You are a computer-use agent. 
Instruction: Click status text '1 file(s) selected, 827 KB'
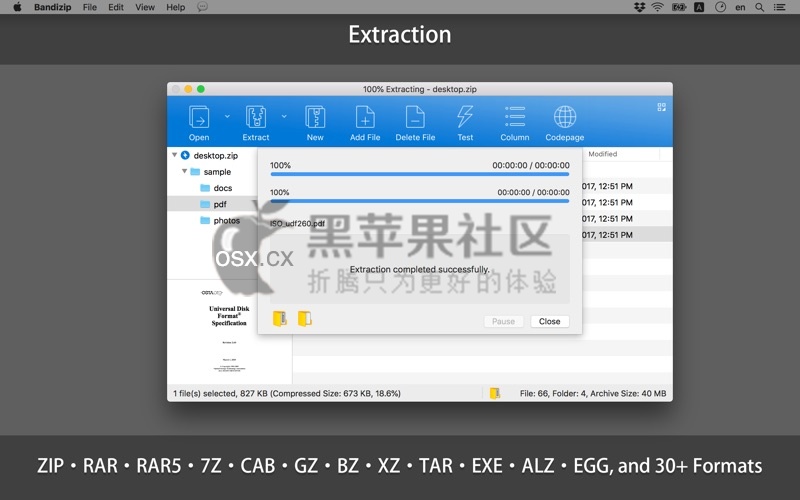[220, 393]
